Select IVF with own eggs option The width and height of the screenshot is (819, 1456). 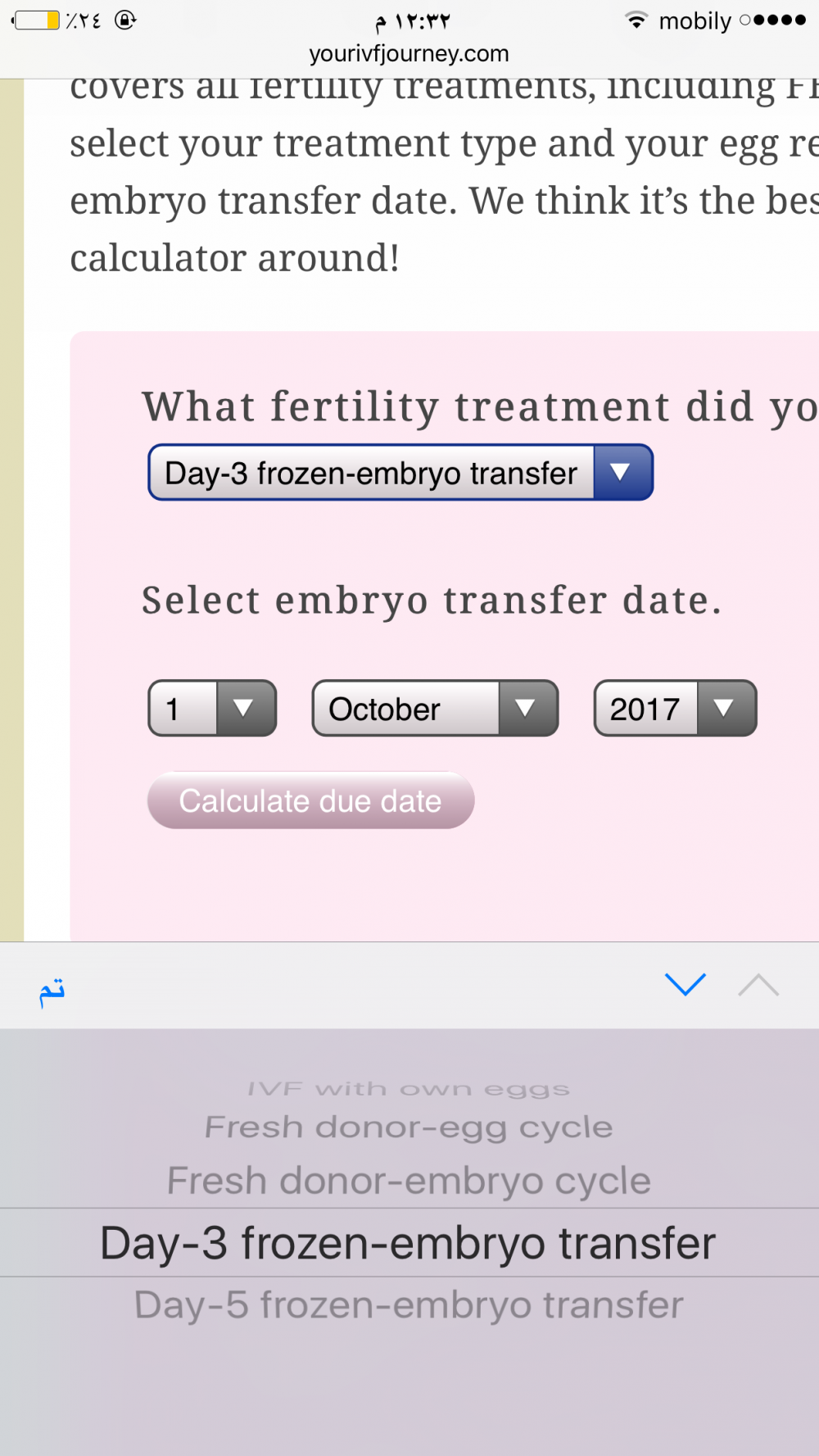(x=409, y=1089)
